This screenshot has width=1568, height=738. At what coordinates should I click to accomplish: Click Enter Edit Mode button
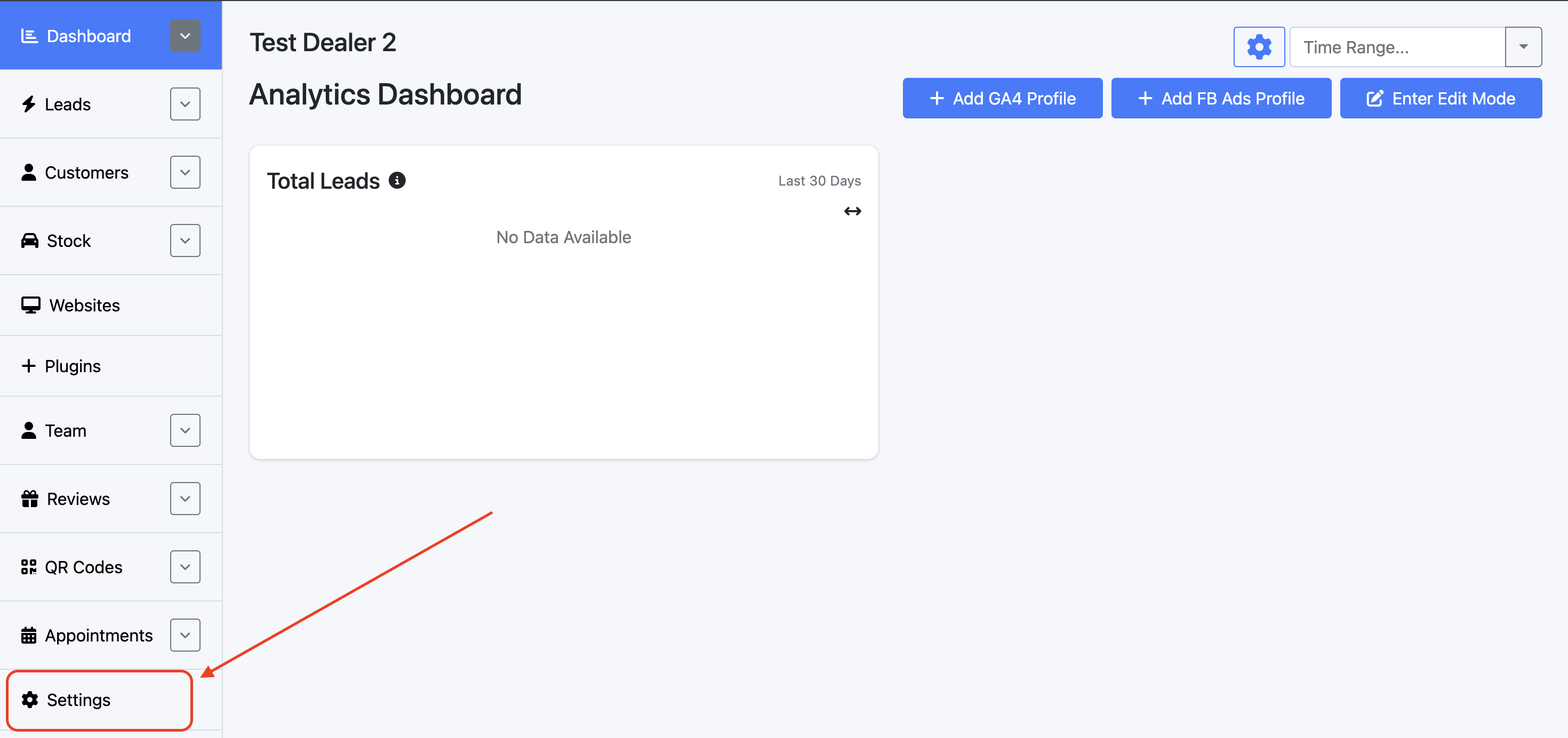(x=1440, y=98)
